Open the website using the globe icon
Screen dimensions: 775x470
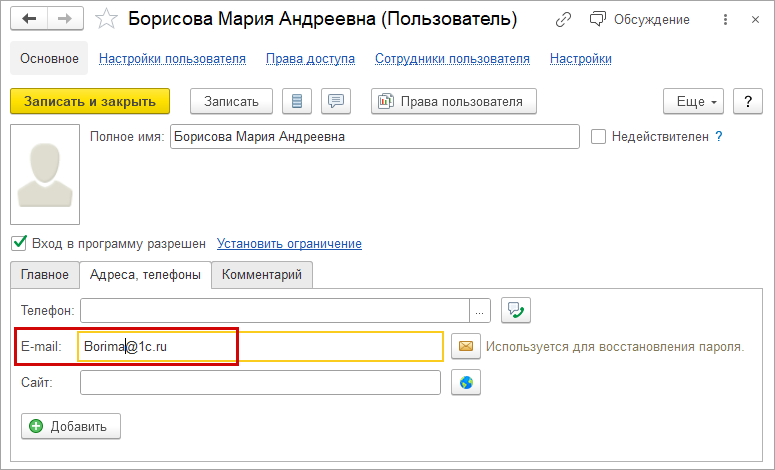(465, 383)
